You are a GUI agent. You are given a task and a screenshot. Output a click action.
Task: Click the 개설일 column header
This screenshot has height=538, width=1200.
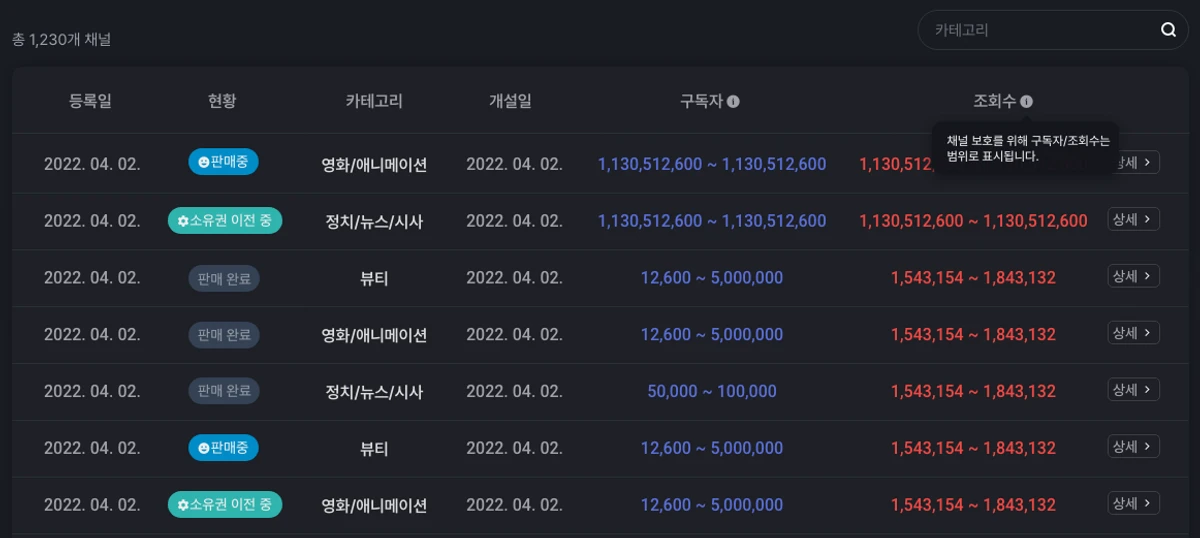pos(510,101)
